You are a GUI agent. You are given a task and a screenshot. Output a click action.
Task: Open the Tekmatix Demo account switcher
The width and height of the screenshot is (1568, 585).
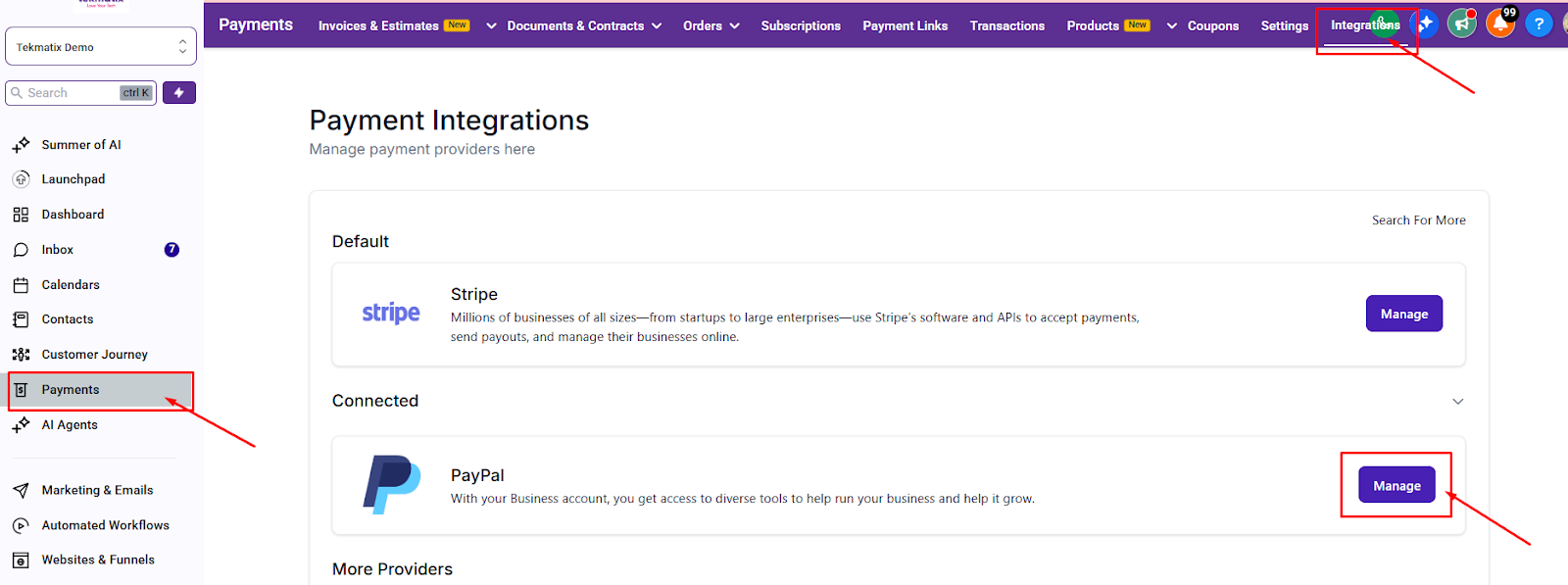coord(101,46)
